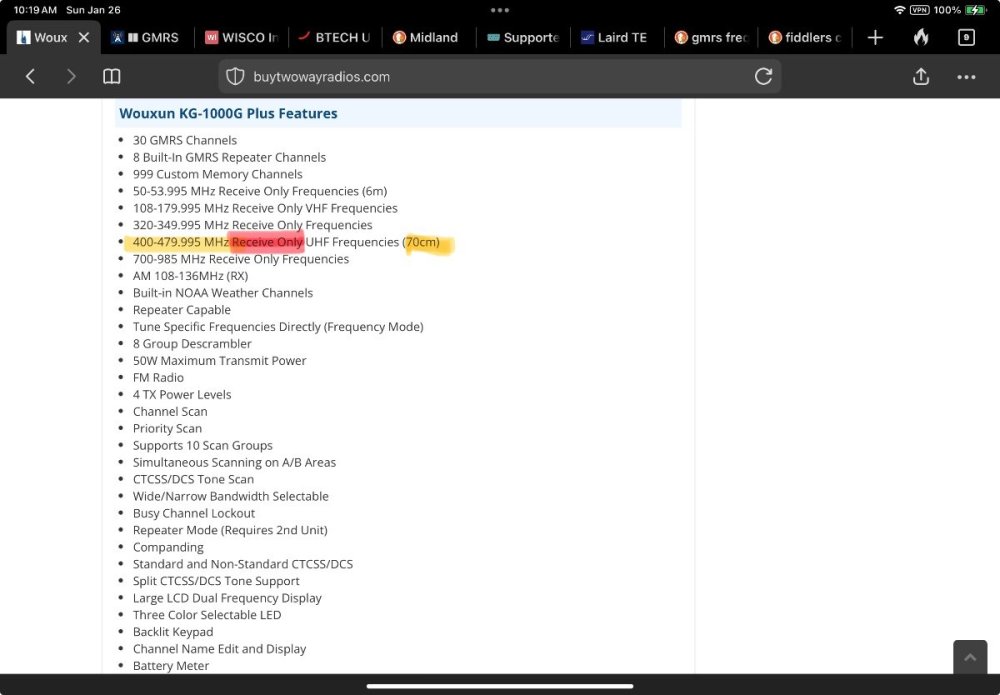Tap the multitasking three dots at top
Viewport: 1000px width, 695px height.
coord(500,10)
